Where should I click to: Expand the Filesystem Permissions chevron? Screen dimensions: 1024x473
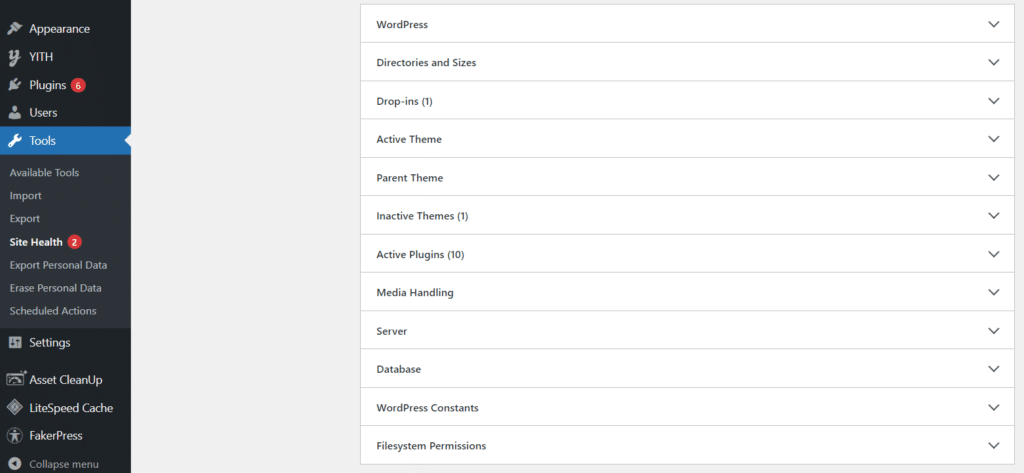click(x=994, y=446)
